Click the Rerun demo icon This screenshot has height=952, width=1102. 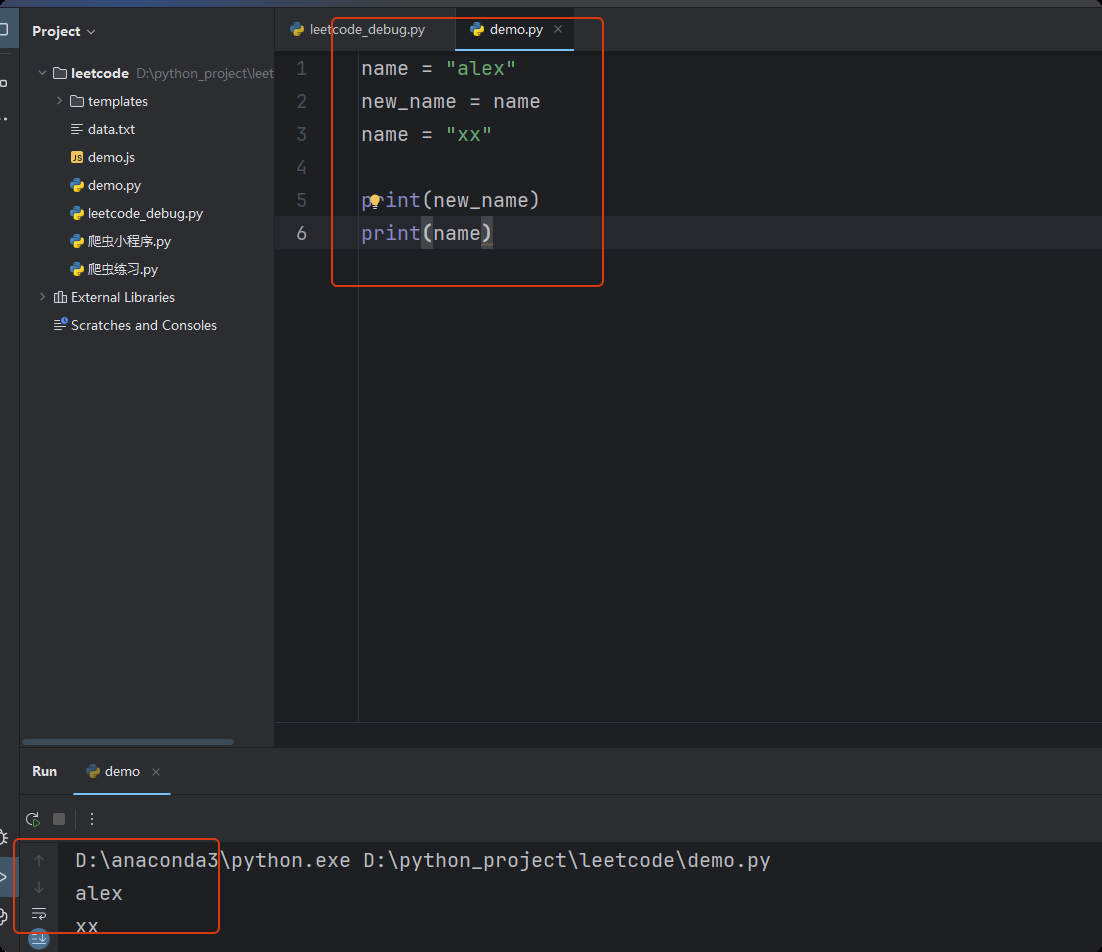click(33, 819)
